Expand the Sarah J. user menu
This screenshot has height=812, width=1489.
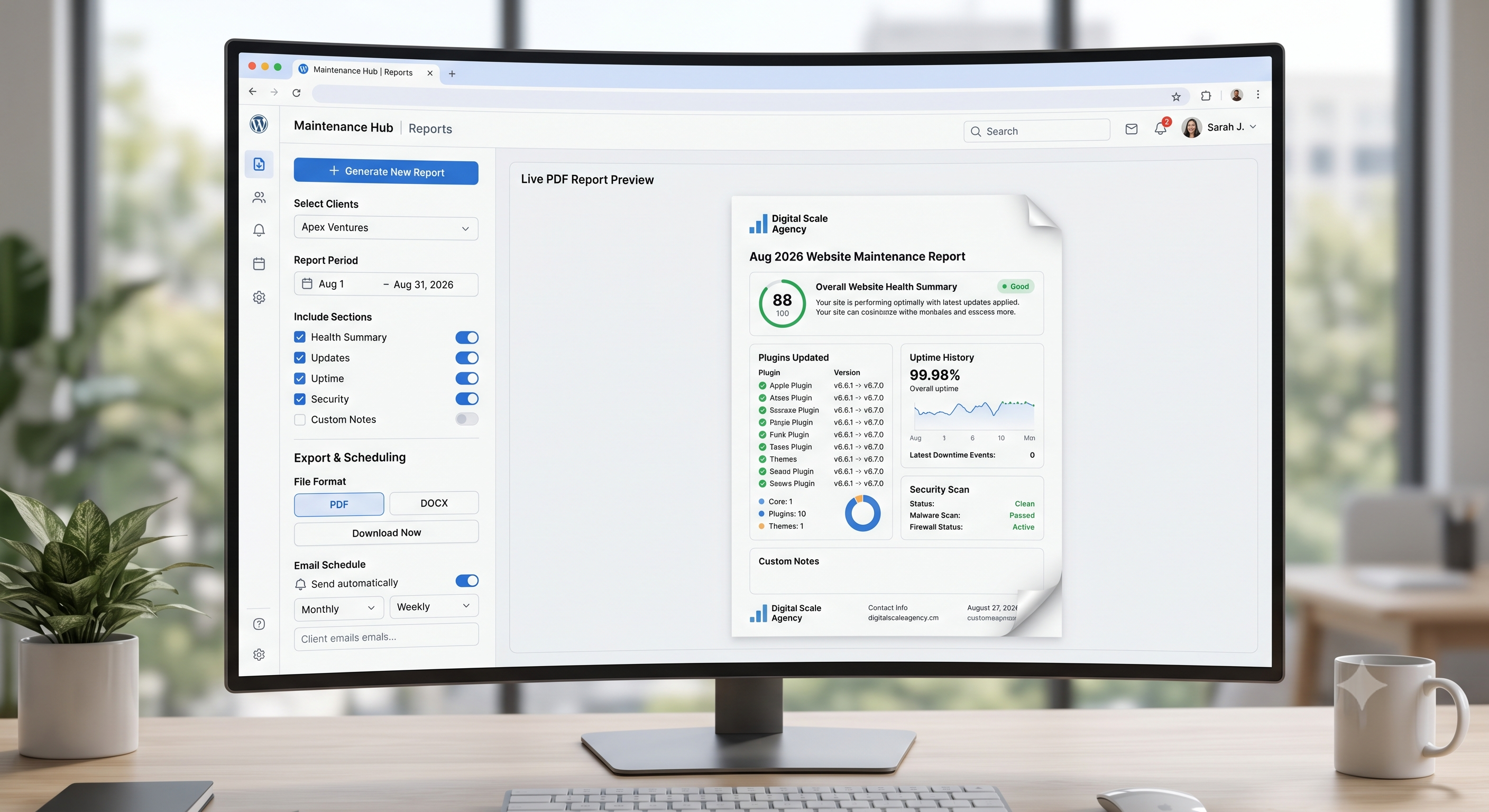pyautogui.click(x=1219, y=127)
